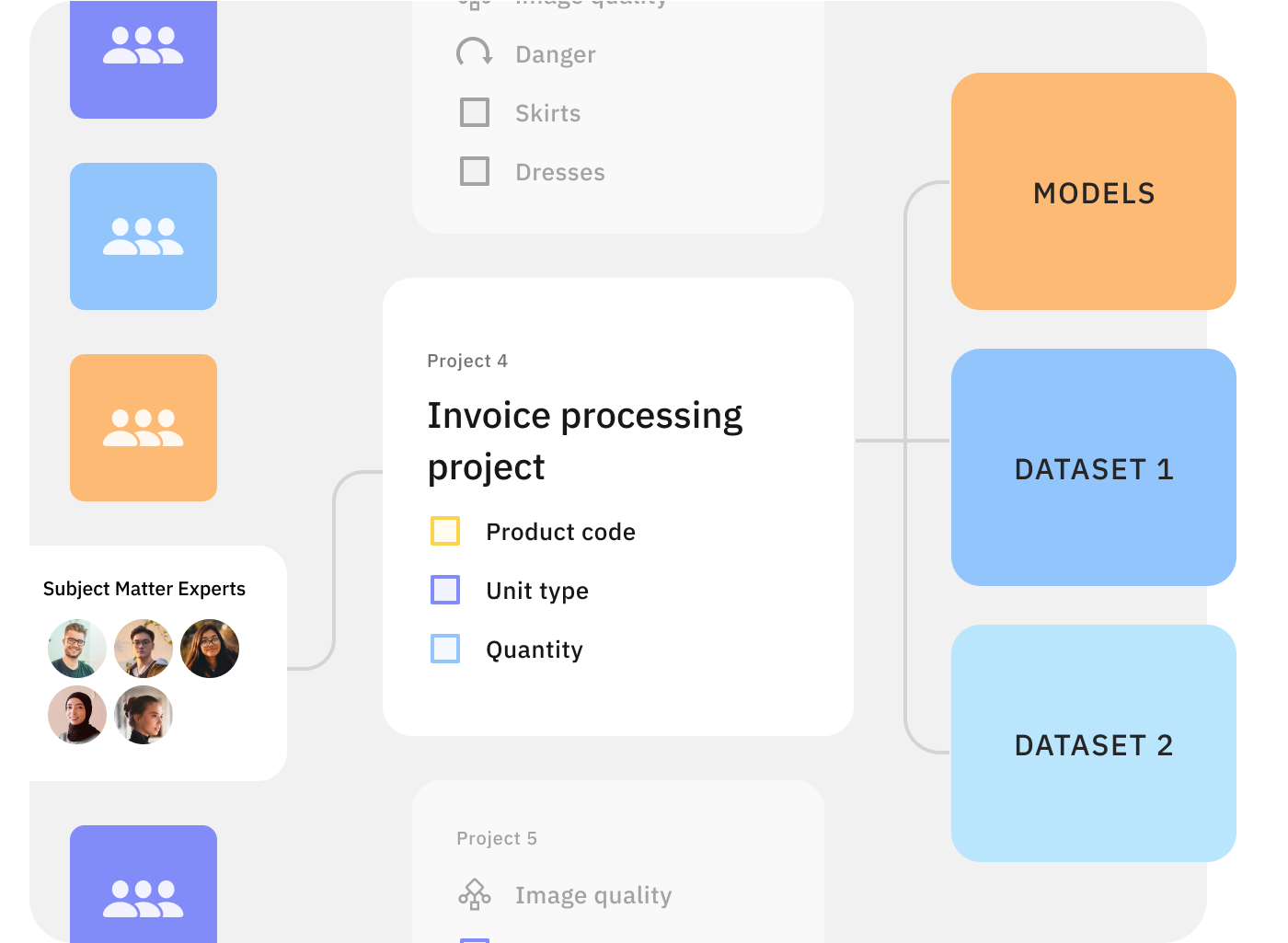
Task: Select the purple team icon above Project 5
Action: pos(144,884)
